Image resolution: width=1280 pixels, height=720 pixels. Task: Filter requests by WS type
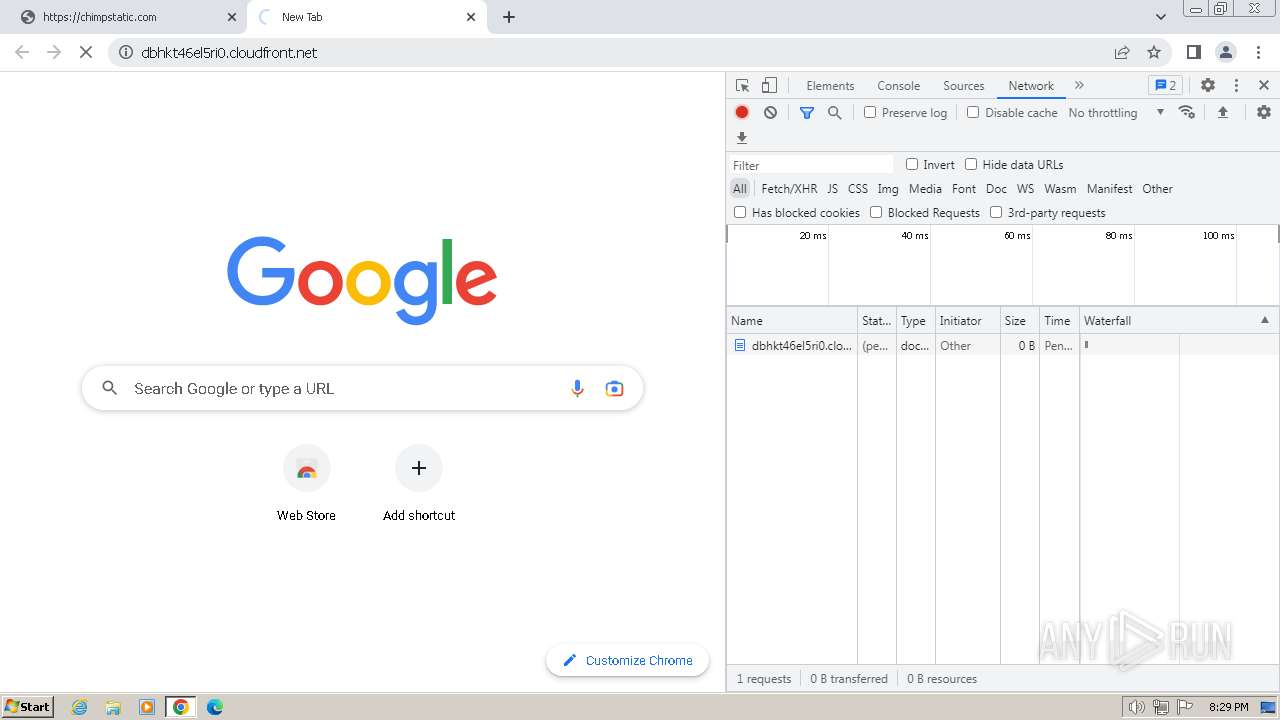point(1025,188)
